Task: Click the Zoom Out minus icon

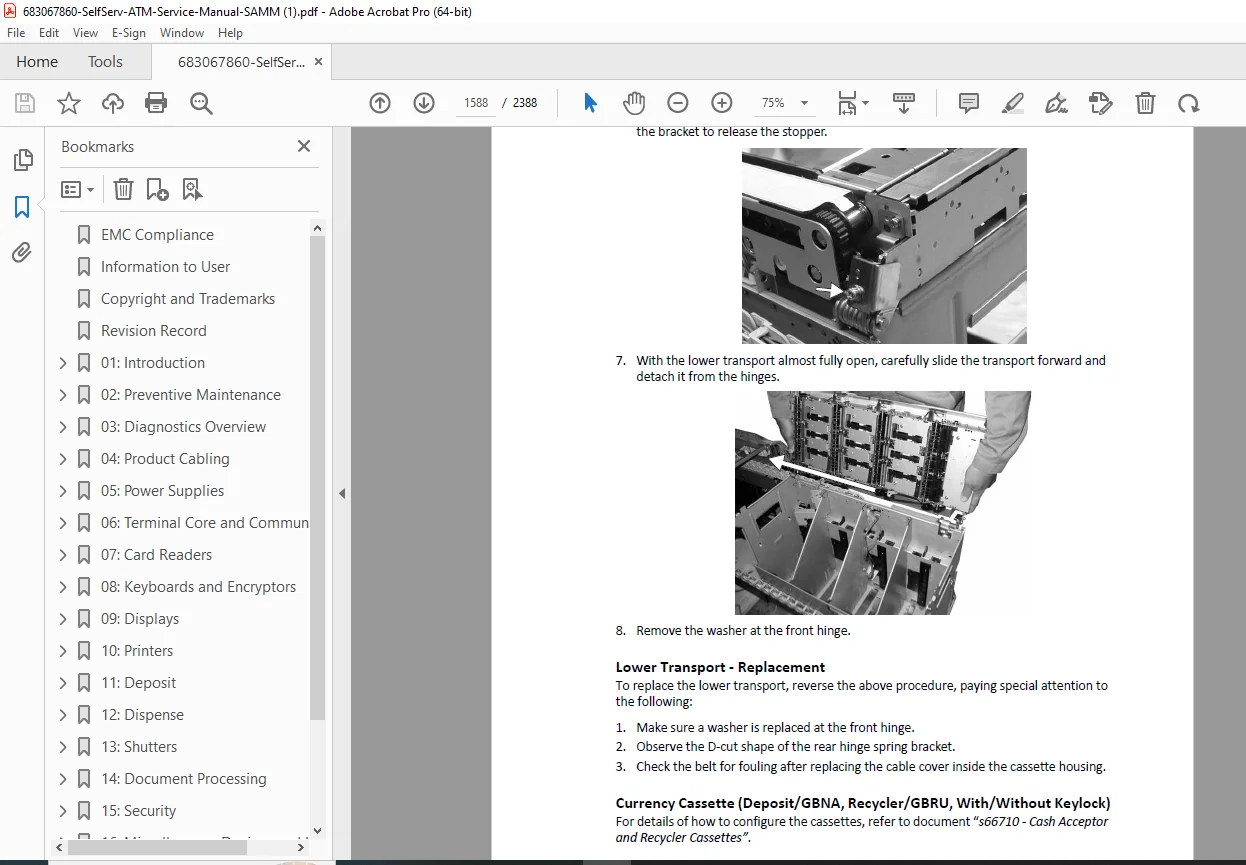Action: coord(678,103)
